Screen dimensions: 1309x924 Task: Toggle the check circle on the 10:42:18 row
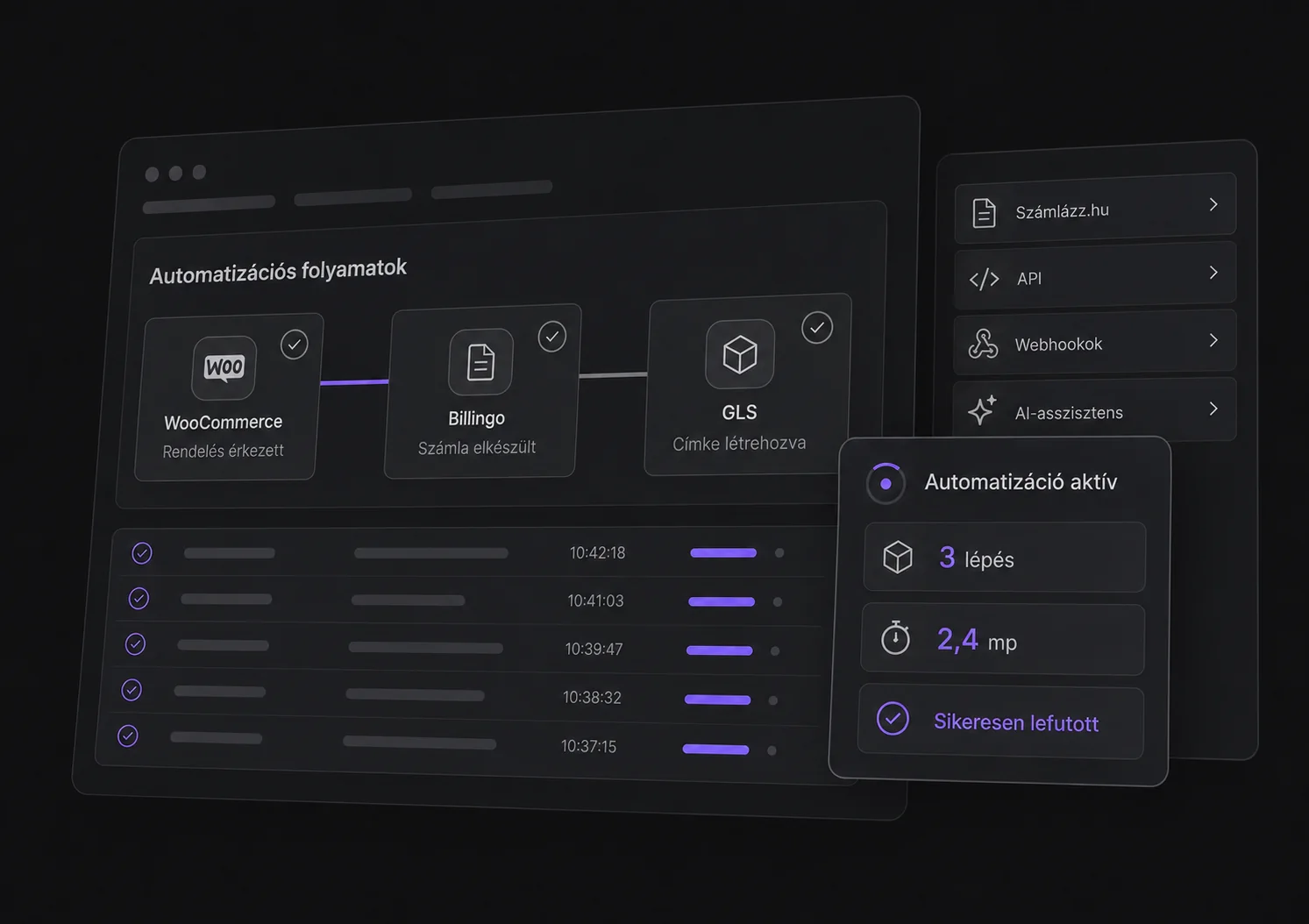click(142, 553)
